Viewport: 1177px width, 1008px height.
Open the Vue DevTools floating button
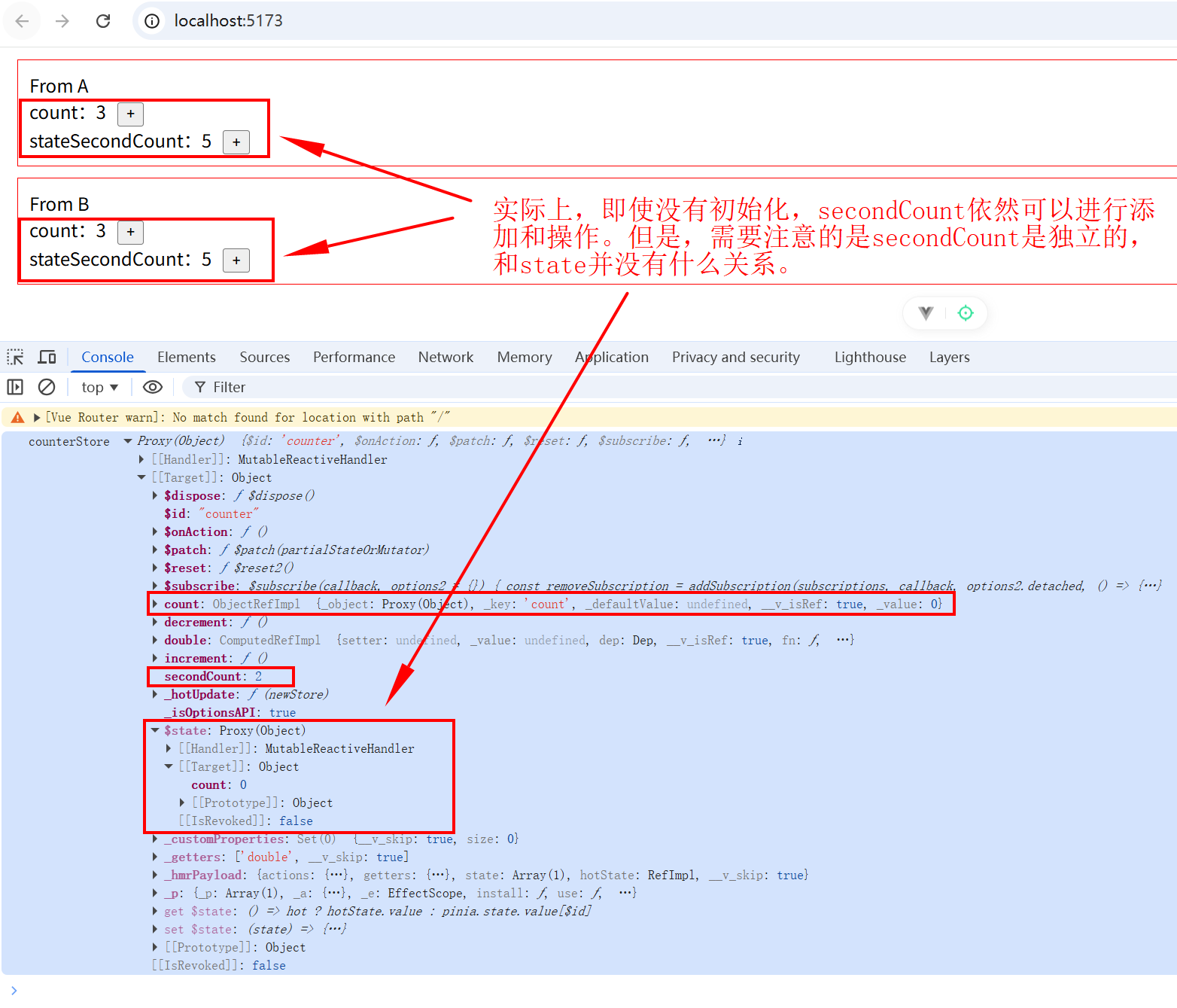click(926, 313)
